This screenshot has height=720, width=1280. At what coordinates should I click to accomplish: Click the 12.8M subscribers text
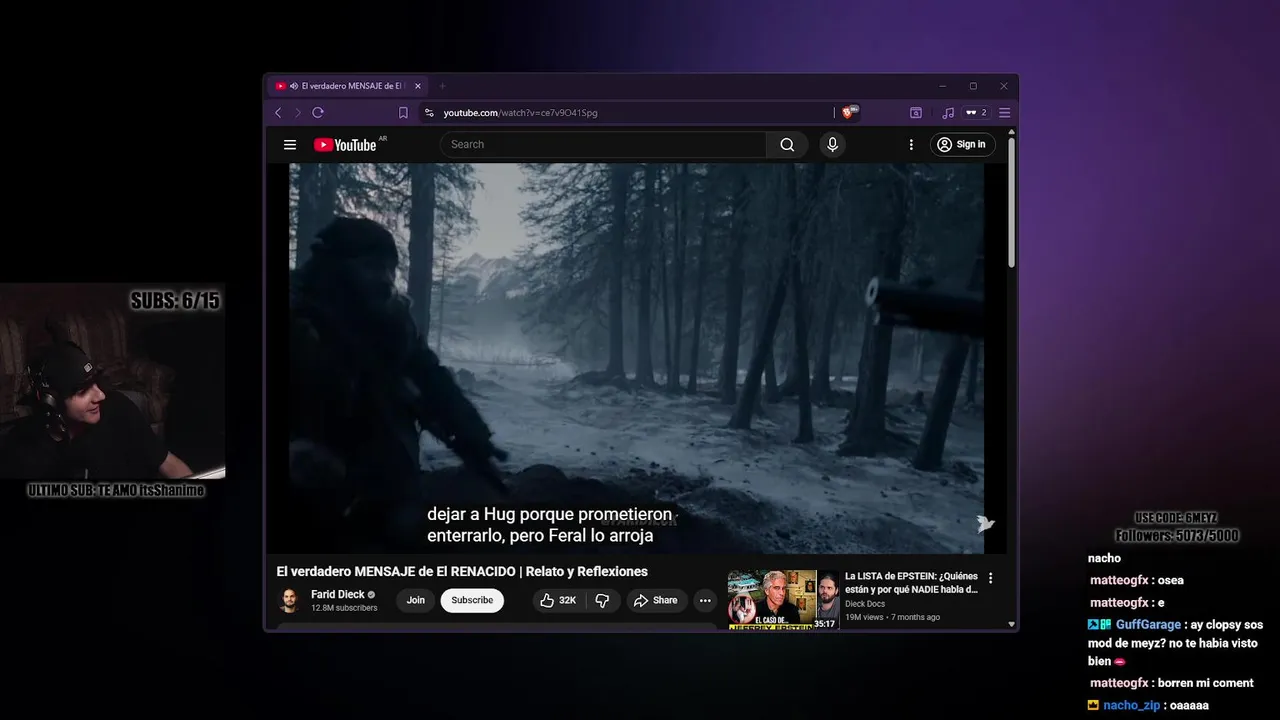click(344, 608)
